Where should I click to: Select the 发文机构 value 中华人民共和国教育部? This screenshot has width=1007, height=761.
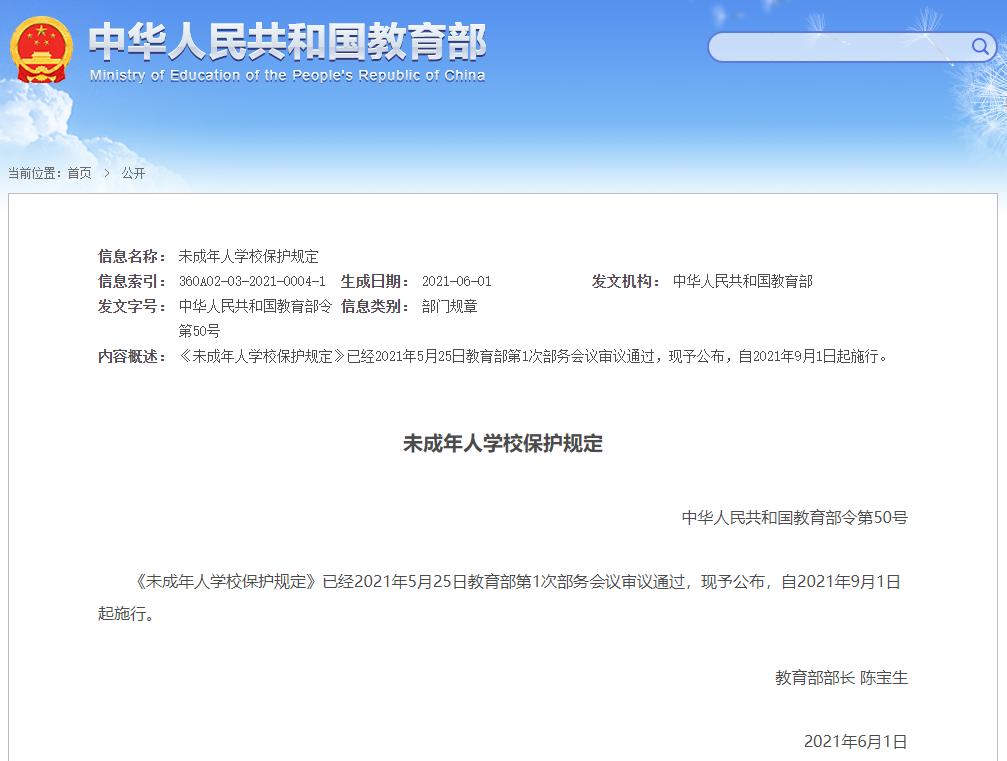pyautogui.click(x=744, y=281)
